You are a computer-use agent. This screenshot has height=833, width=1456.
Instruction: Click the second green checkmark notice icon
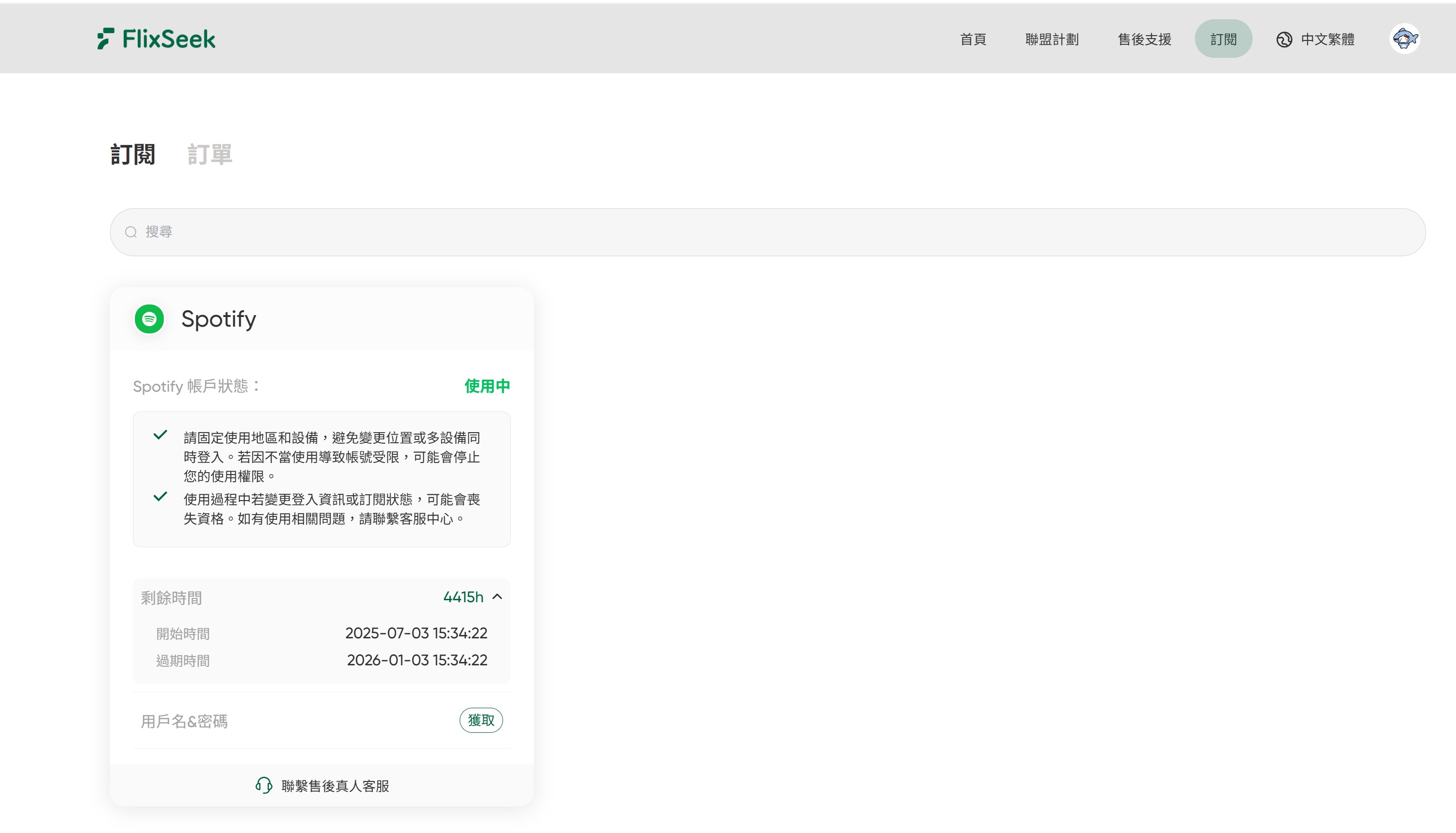160,496
